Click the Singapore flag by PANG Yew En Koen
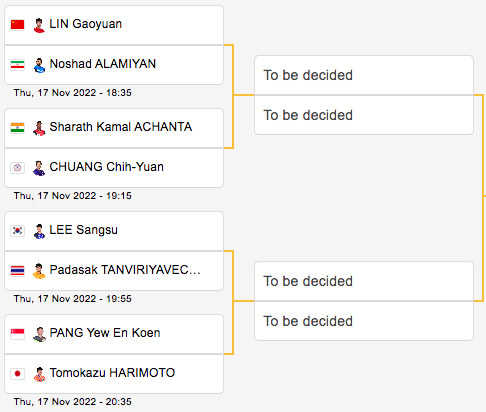 [17, 334]
